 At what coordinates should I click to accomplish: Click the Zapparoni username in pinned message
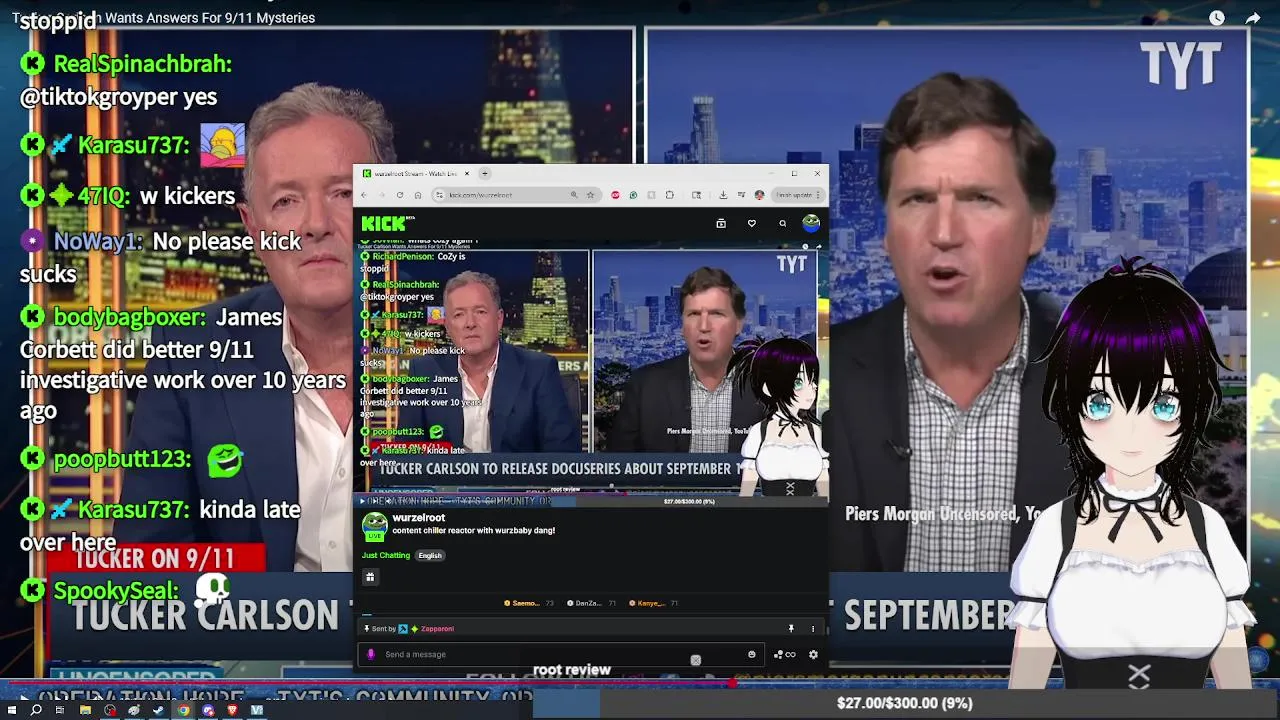(437, 629)
